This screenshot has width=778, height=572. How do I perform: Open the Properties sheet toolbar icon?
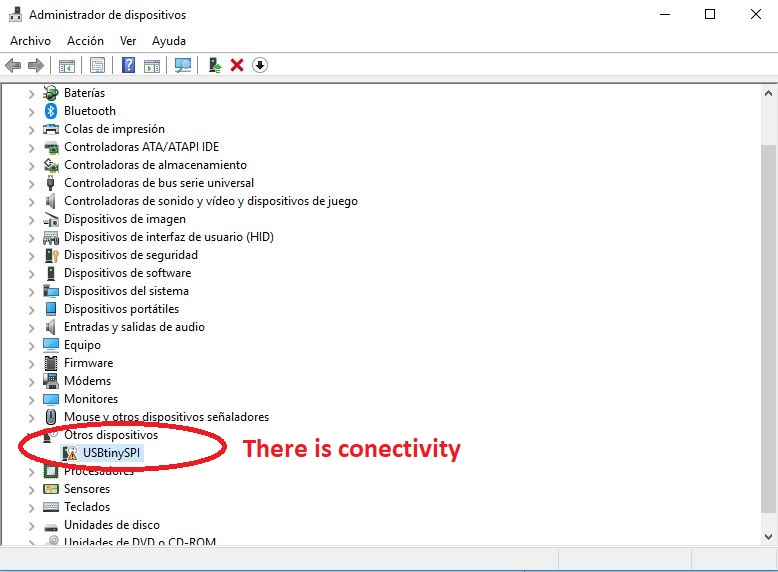click(97, 65)
